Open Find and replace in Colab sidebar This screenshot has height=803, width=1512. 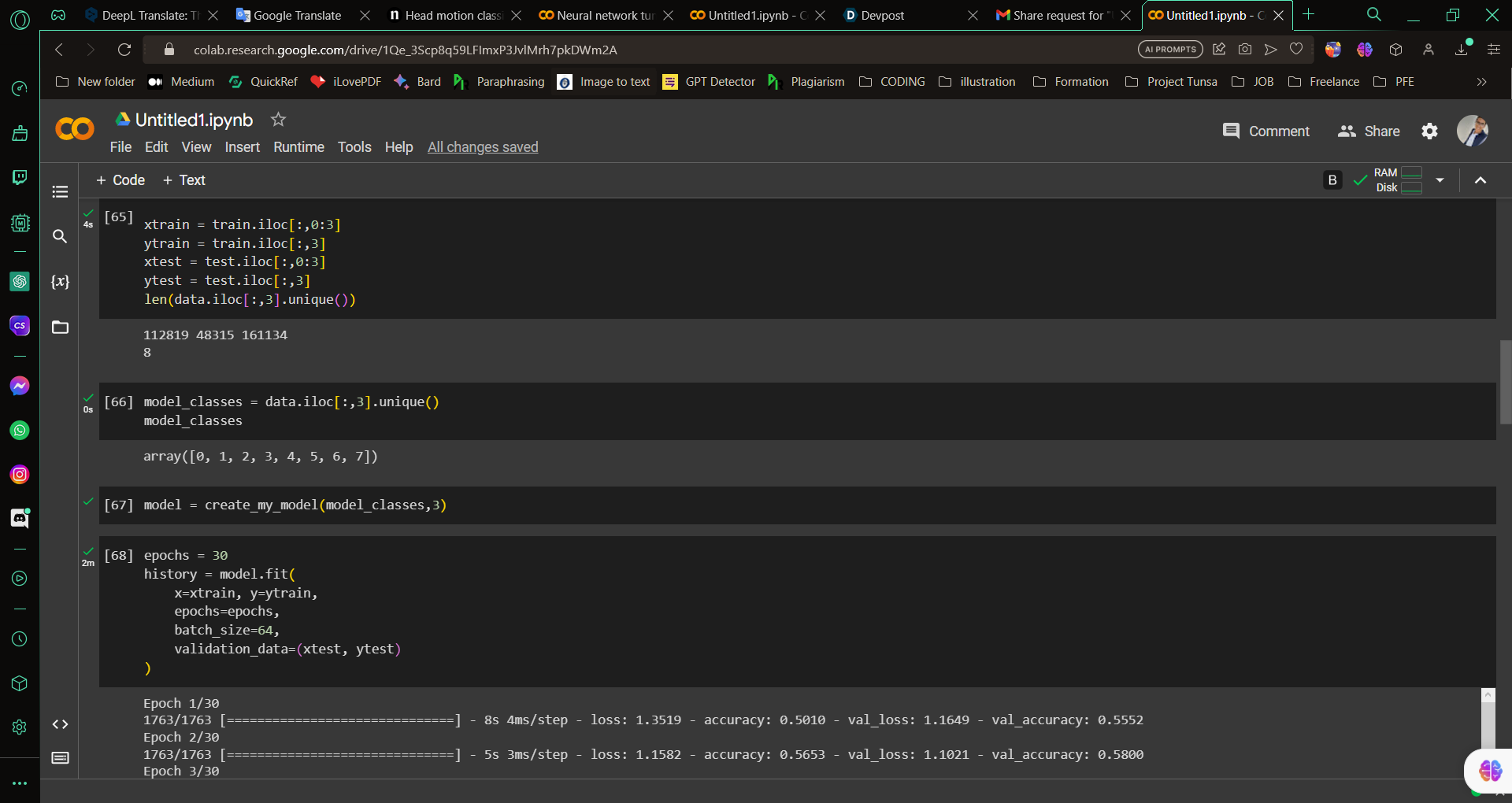[60, 236]
